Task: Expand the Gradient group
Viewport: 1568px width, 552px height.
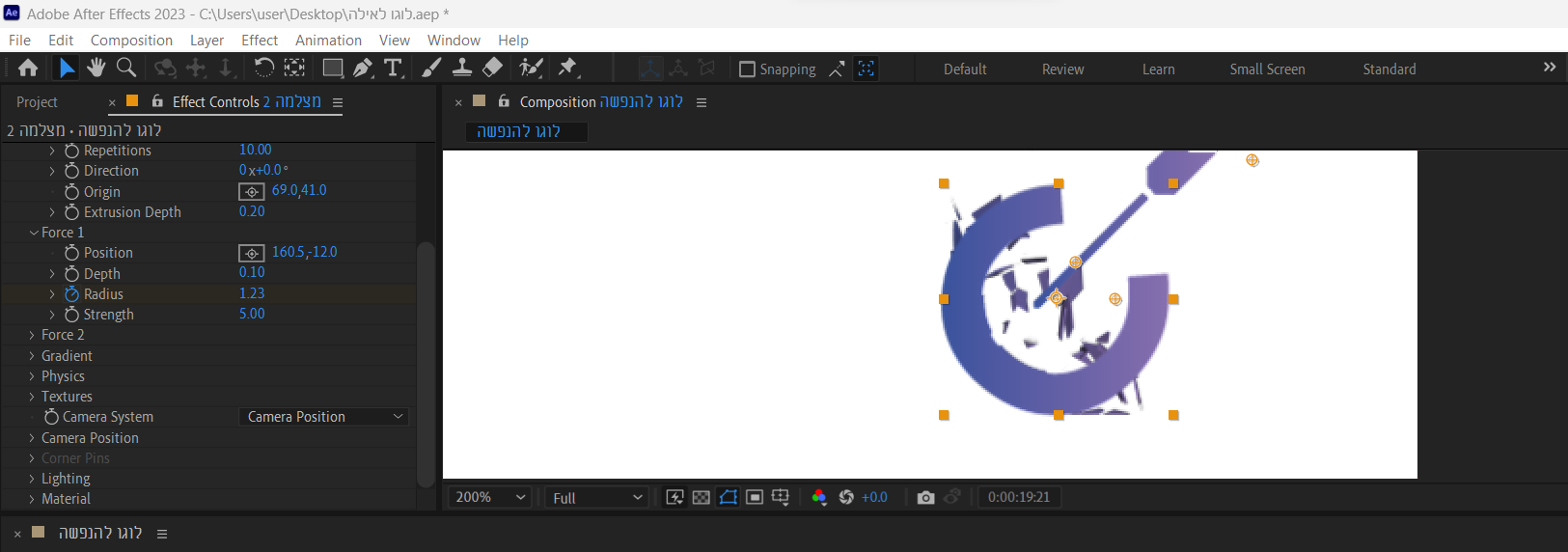Action: click(x=32, y=356)
